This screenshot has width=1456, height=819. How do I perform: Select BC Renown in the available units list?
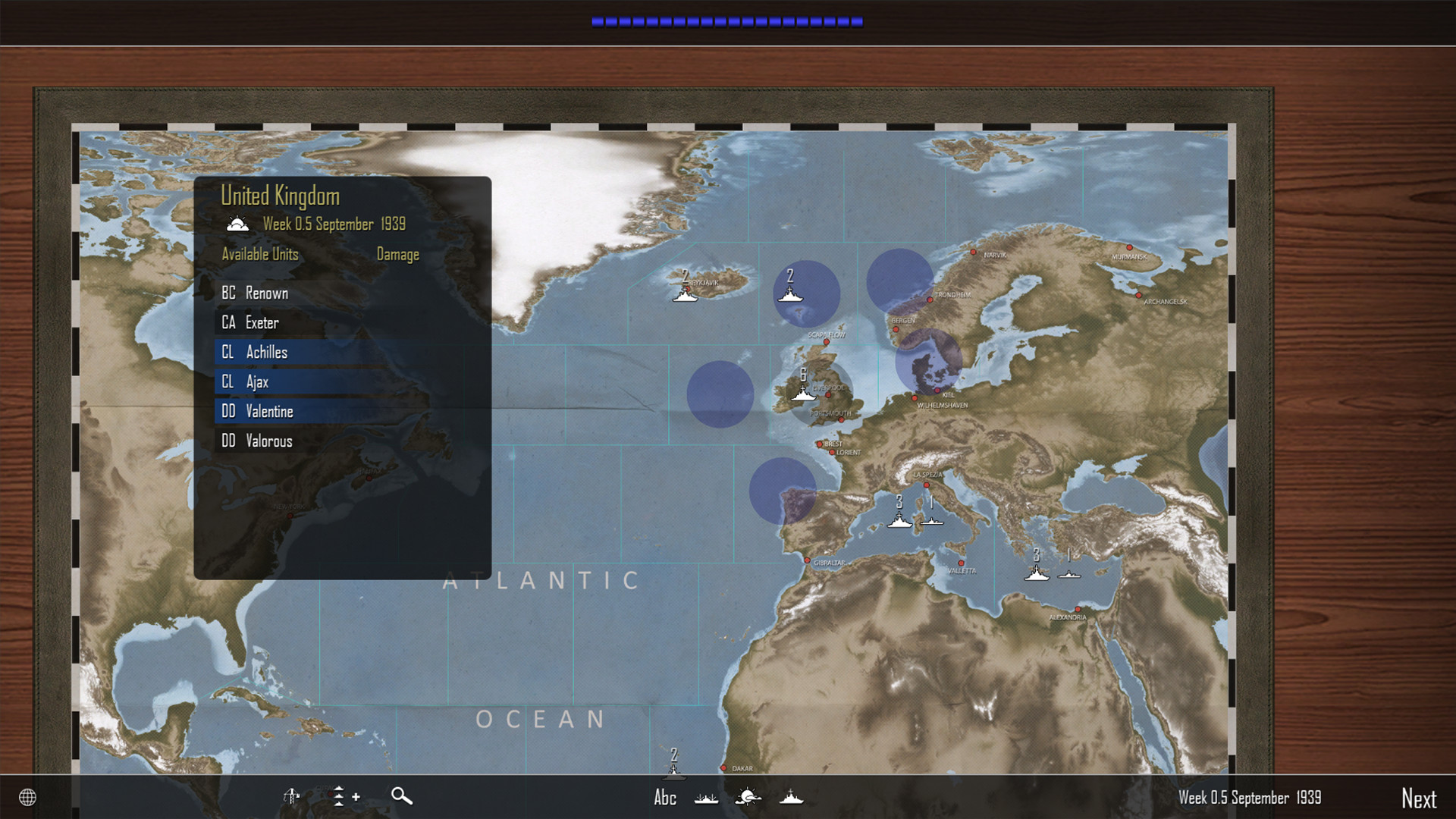pos(267,293)
